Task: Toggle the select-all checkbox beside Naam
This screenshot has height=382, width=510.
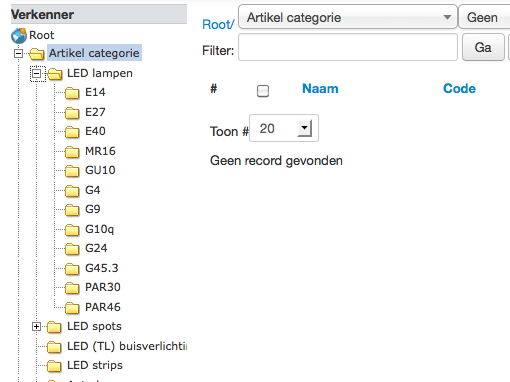Action: [x=263, y=91]
